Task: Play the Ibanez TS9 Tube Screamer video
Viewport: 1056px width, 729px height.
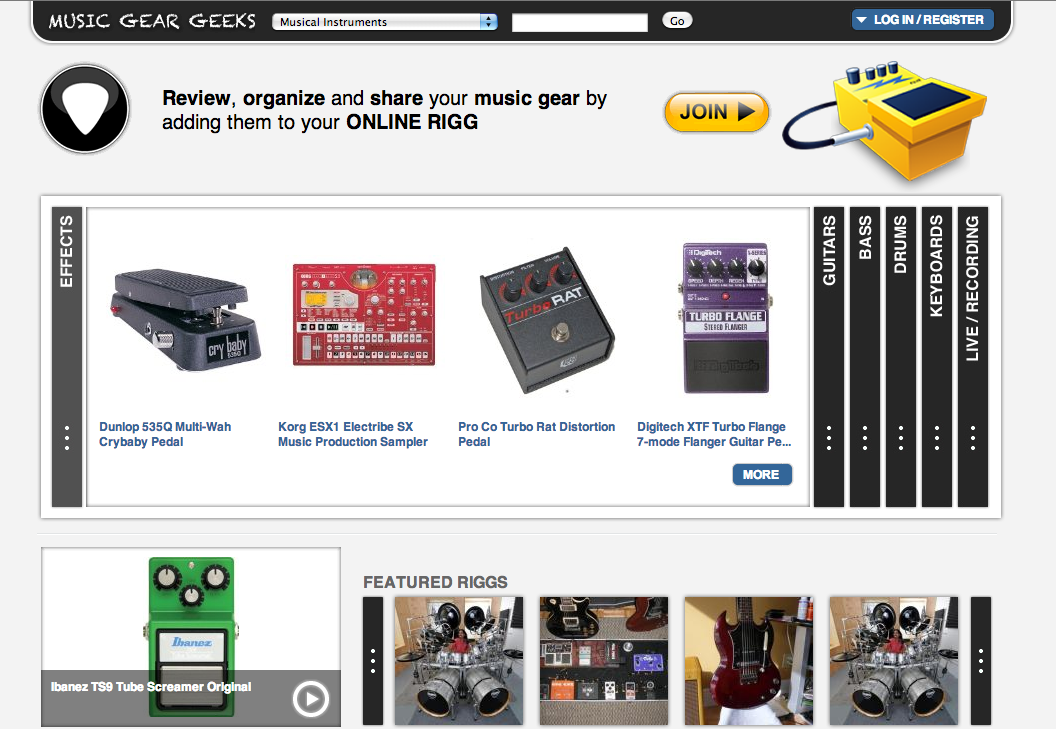Action: point(310,699)
